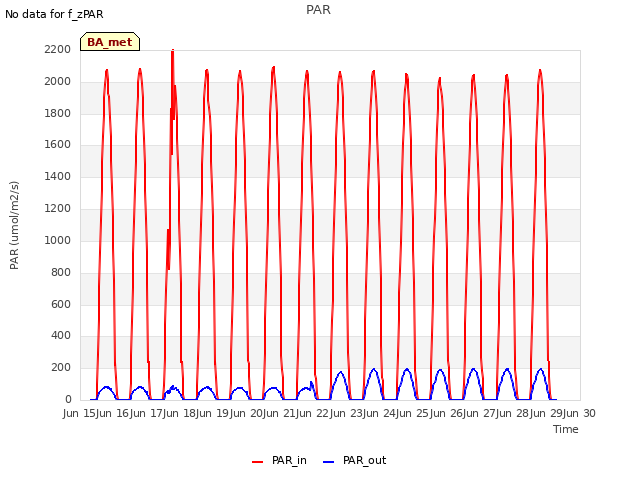This screenshot has height=480, width=640.
Task: Click the Jun 20 x-axis tick label
Action: tap(247, 413)
